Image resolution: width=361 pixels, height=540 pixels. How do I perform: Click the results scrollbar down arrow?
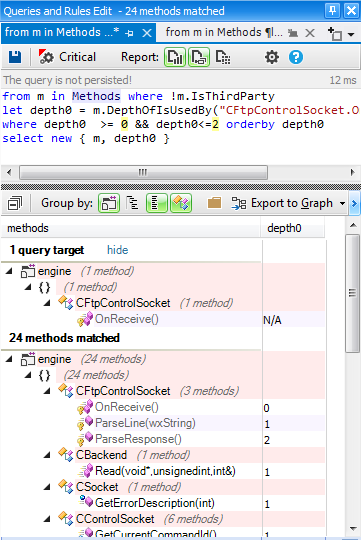[x=353, y=528]
